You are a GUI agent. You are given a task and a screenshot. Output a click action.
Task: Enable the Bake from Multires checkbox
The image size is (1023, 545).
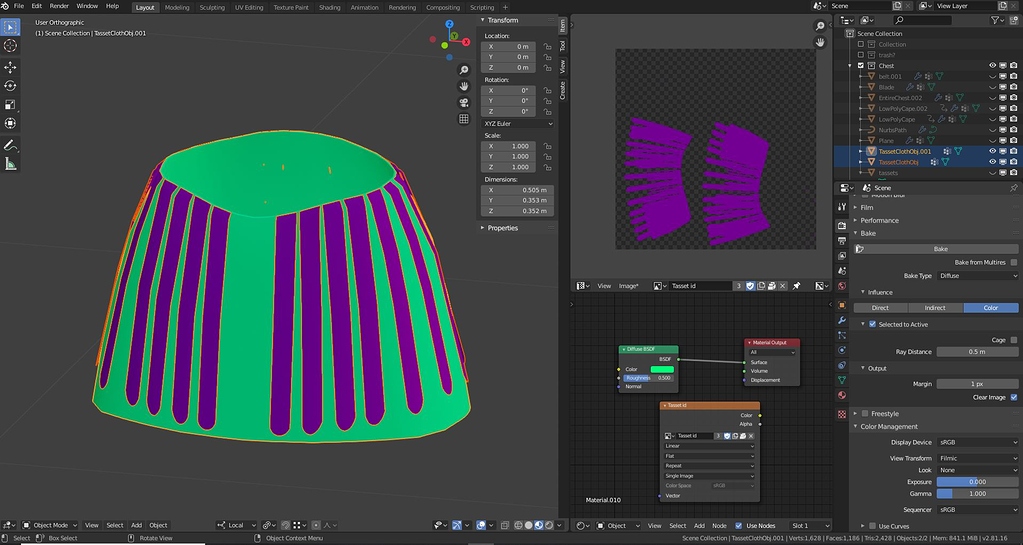(x=1013, y=262)
